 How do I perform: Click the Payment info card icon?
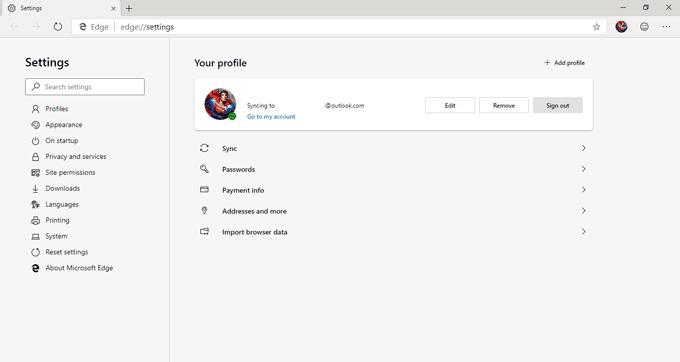(x=204, y=189)
